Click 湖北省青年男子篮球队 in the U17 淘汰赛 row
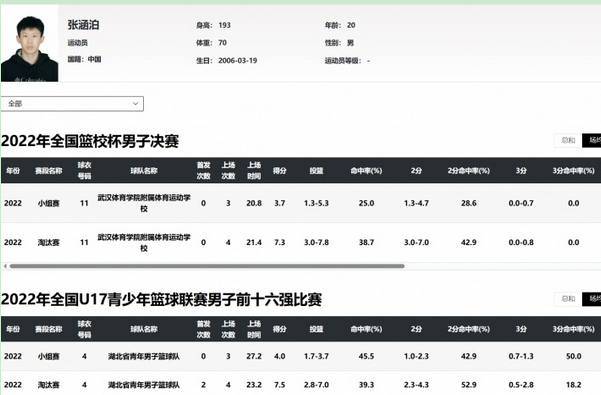Image resolution: width=601 pixels, height=395 pixels. point(144,385)
